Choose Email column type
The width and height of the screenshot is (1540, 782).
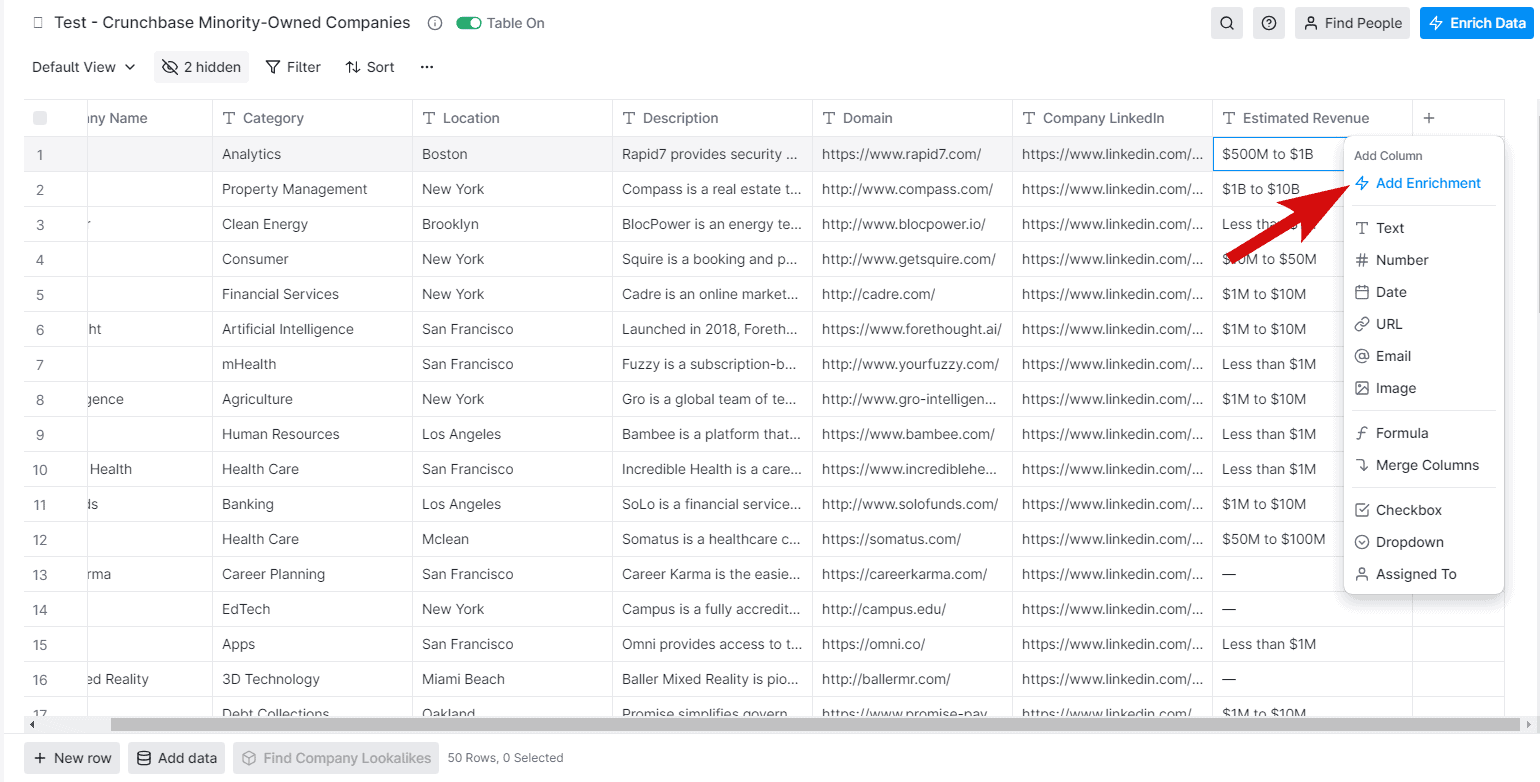point(1424,356)
